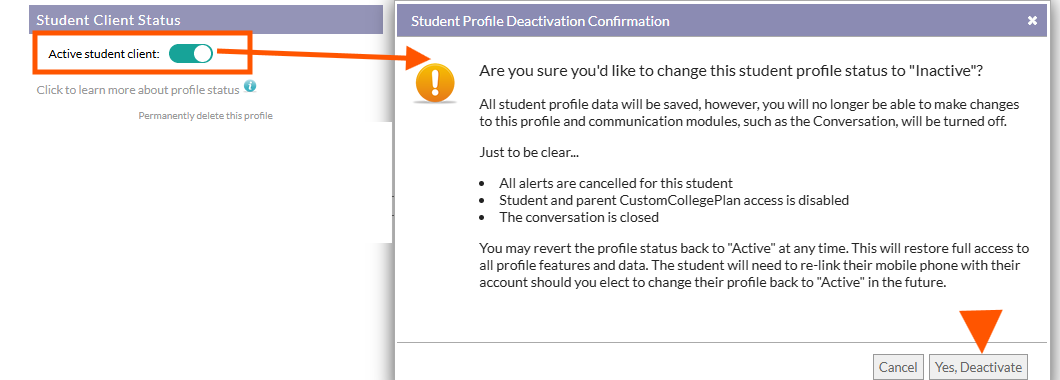
Task: Close the Deactivation Confirmation dialog with X
Action: [x=1032, y=21]
